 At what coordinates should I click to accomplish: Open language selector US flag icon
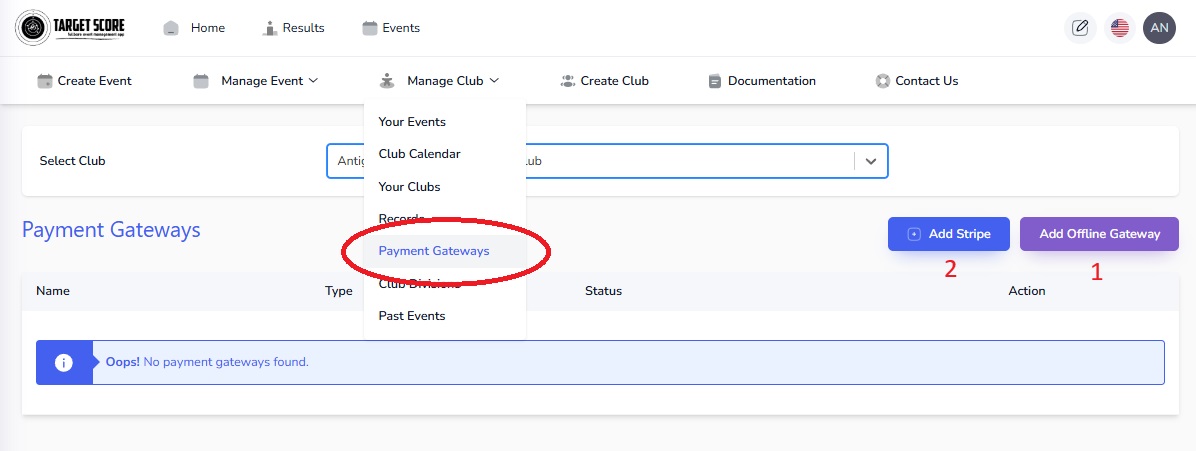click(1120, 28)
